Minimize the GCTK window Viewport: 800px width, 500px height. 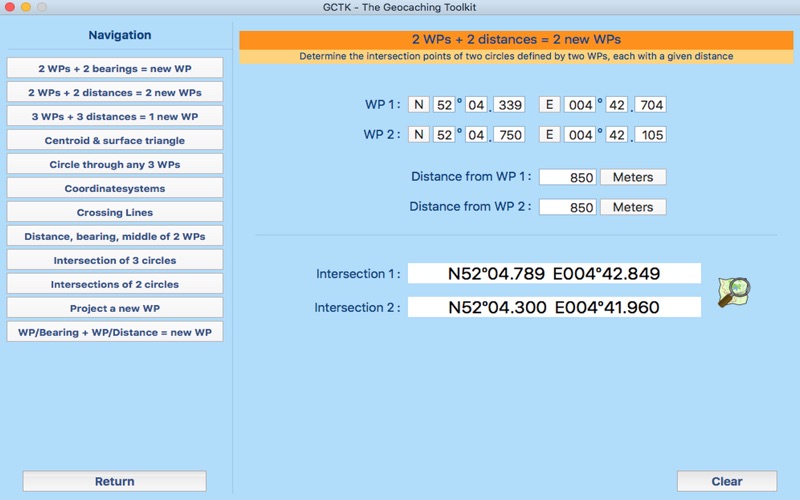tap(26, 7)
